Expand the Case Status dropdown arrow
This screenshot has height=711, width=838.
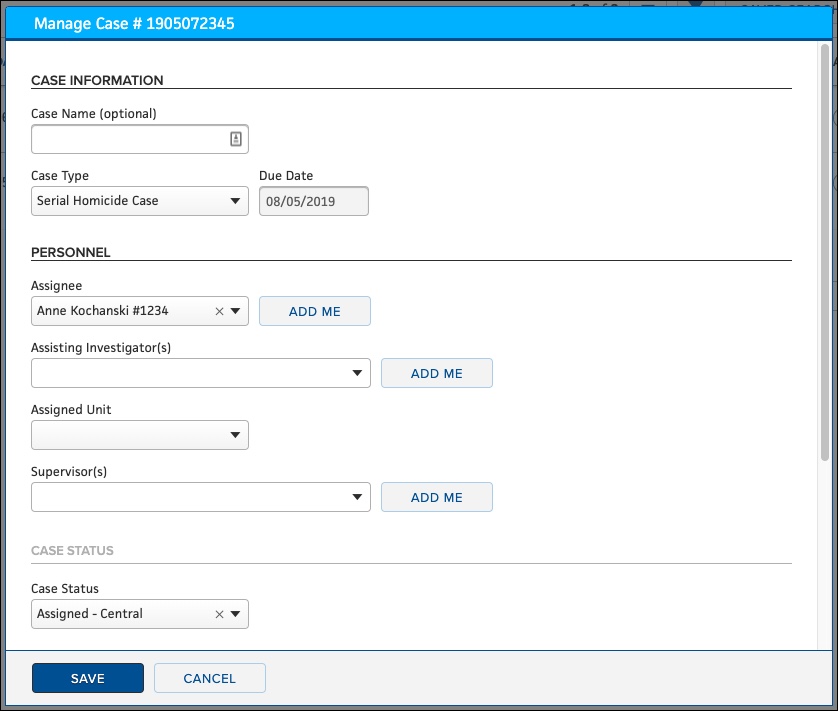[x=236, y=614]
